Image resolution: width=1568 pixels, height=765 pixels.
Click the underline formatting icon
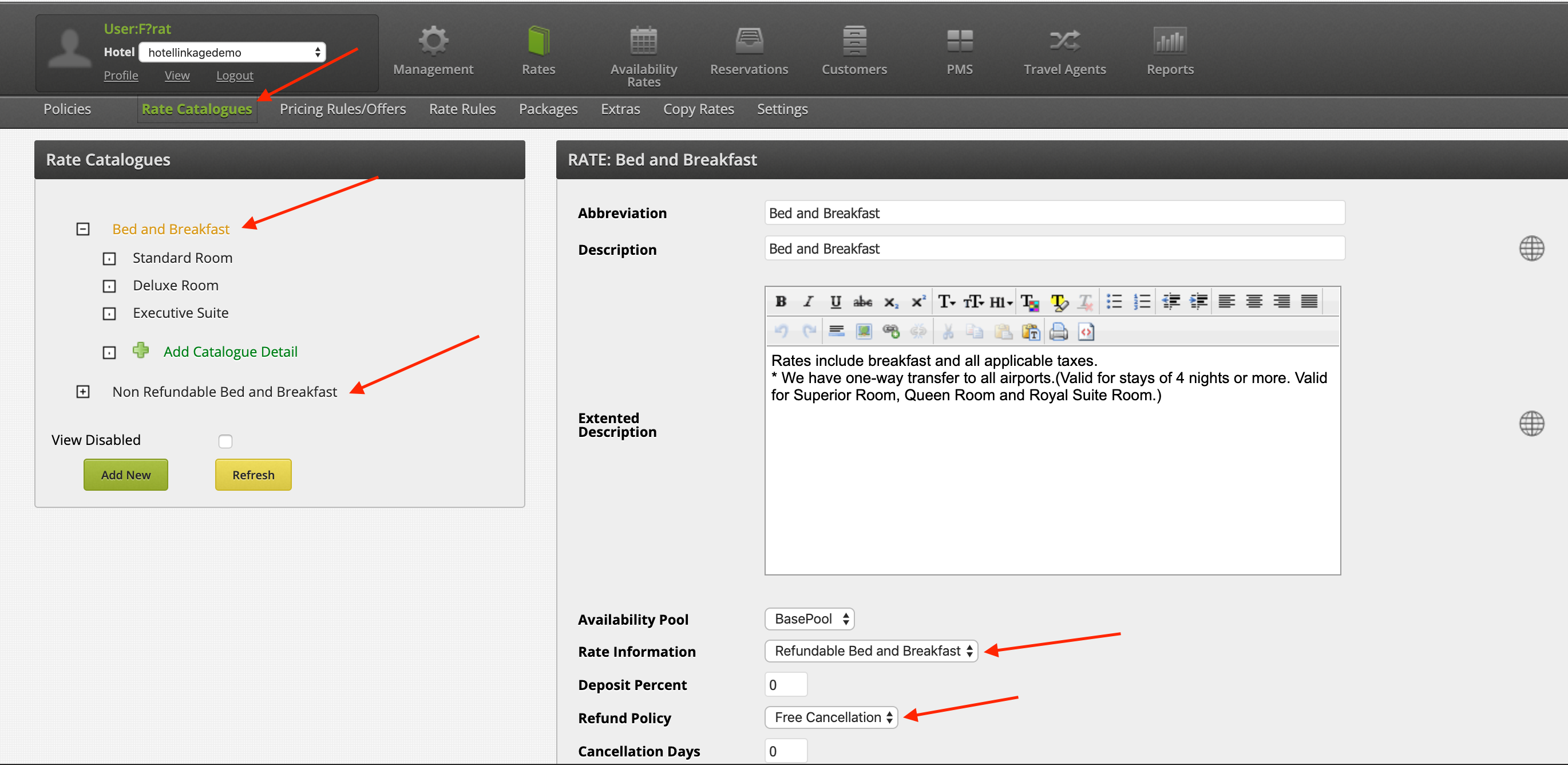pos(835,302)
